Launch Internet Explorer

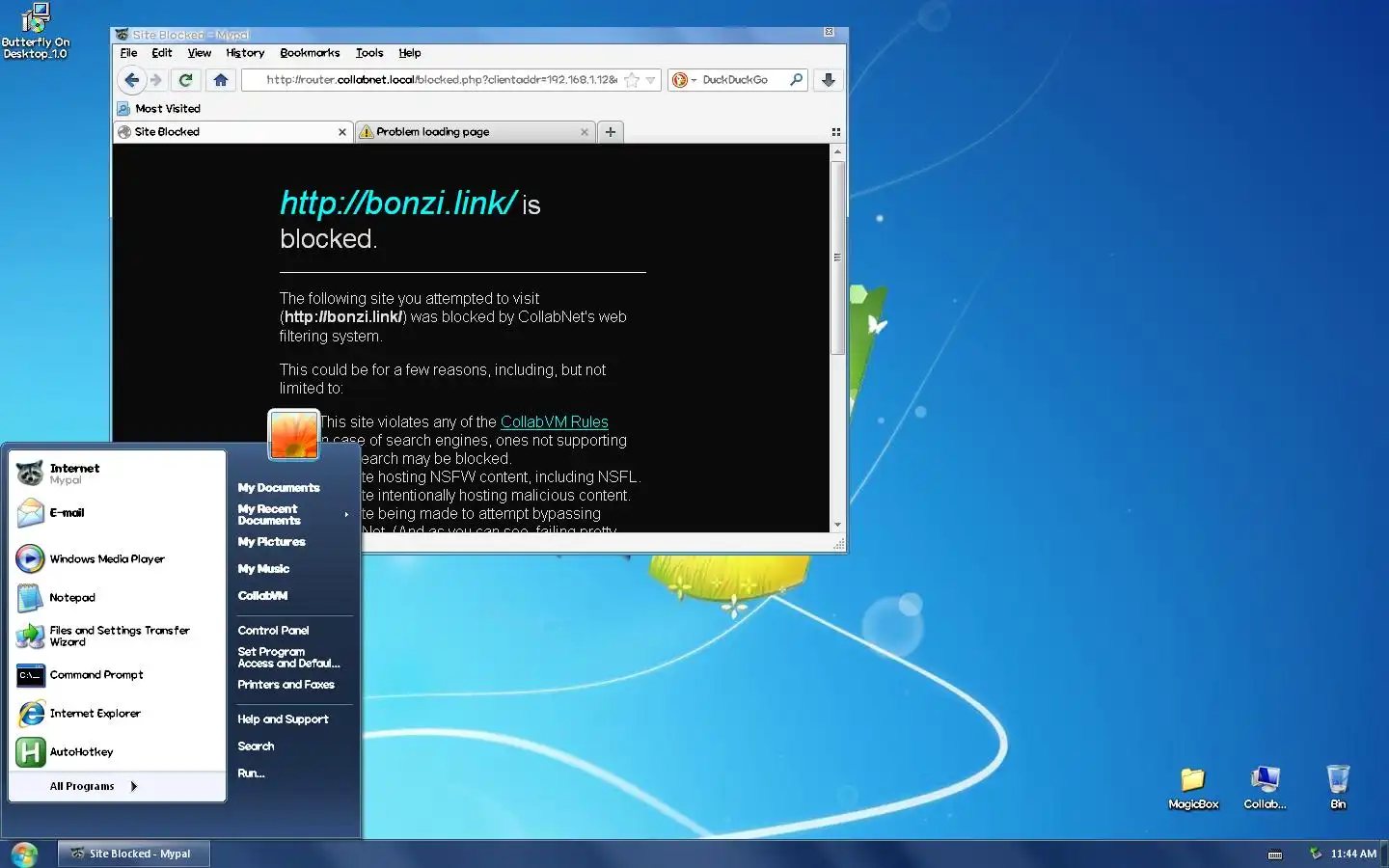pos(118,714)
